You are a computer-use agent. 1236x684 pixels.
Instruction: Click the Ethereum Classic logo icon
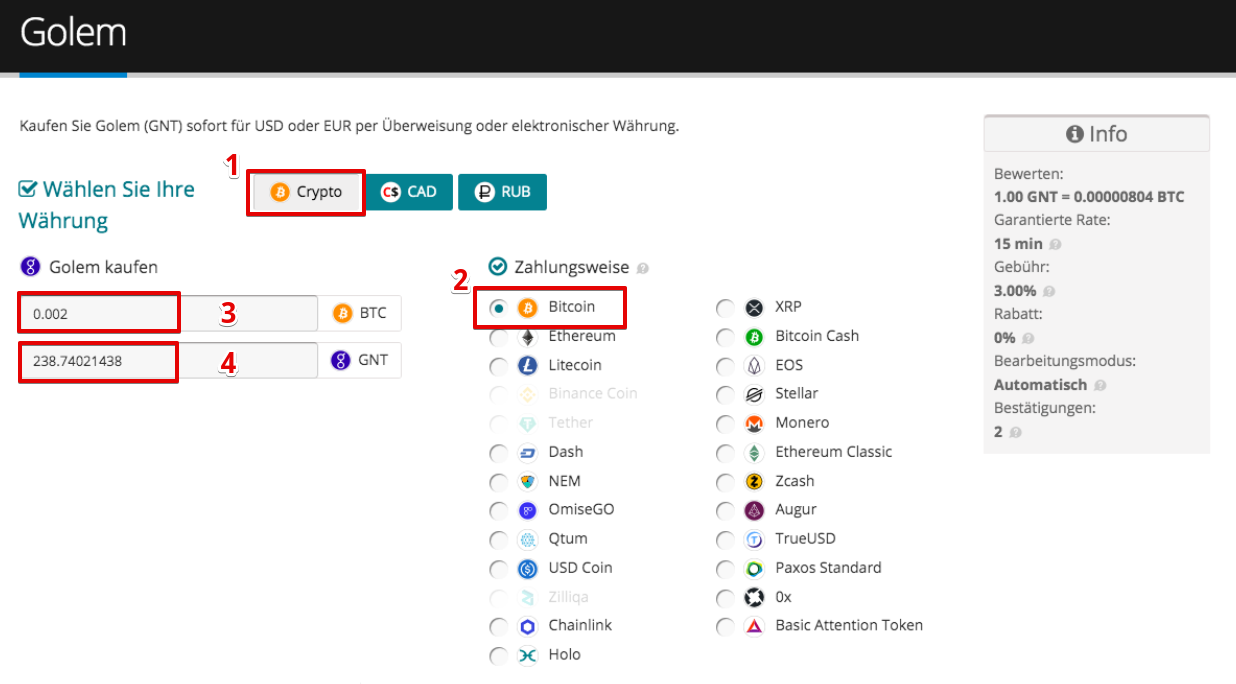[755, 453]
